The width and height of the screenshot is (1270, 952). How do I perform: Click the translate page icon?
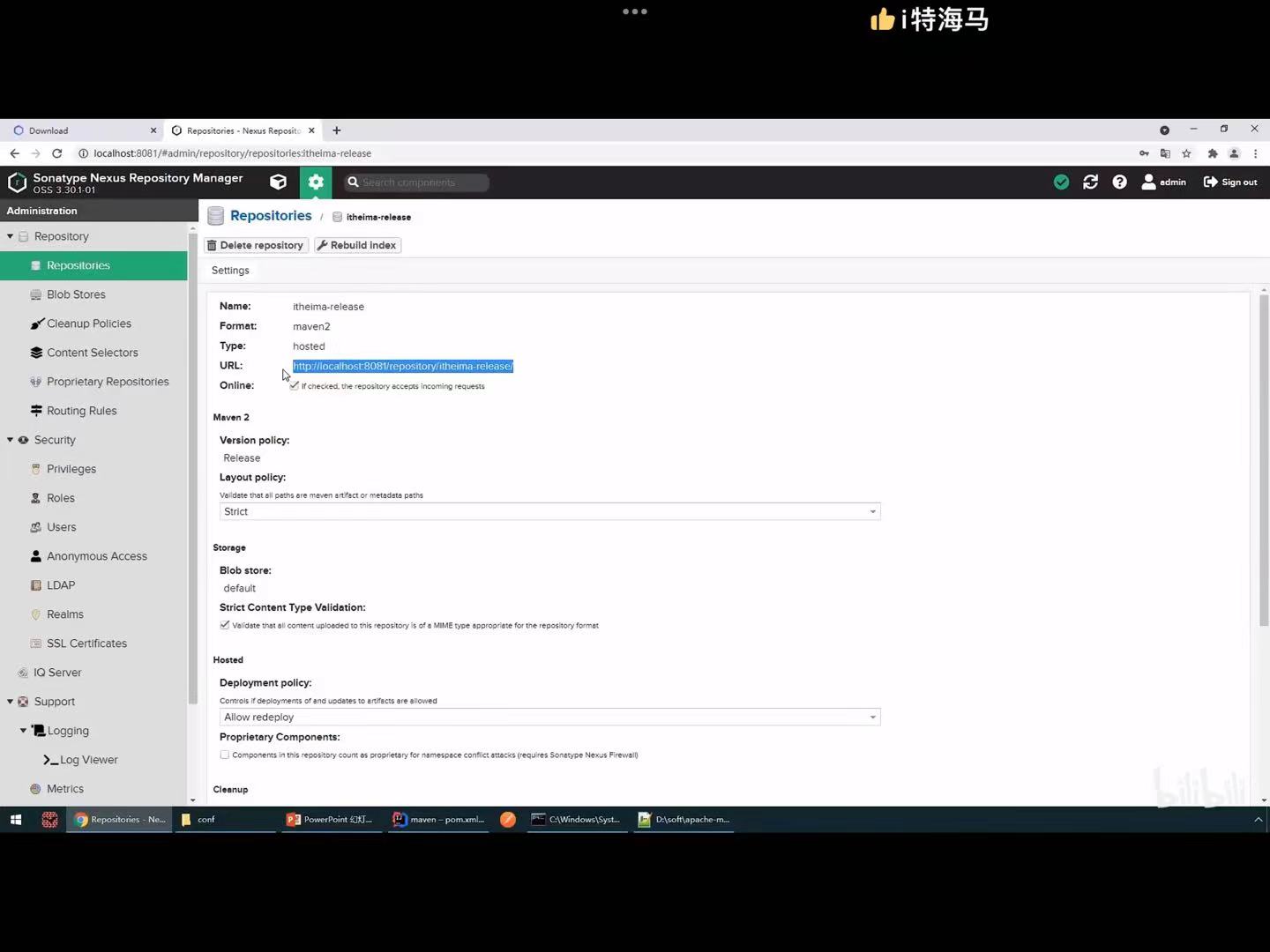[1165, 153]
